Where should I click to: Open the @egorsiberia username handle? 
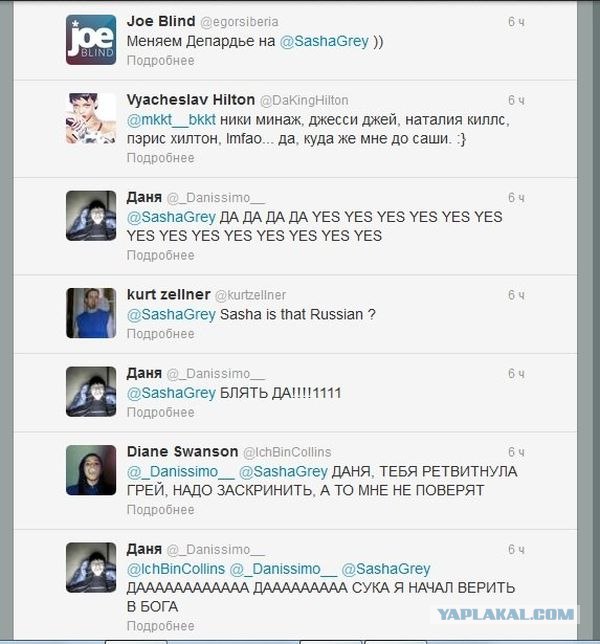click(239, 22)
